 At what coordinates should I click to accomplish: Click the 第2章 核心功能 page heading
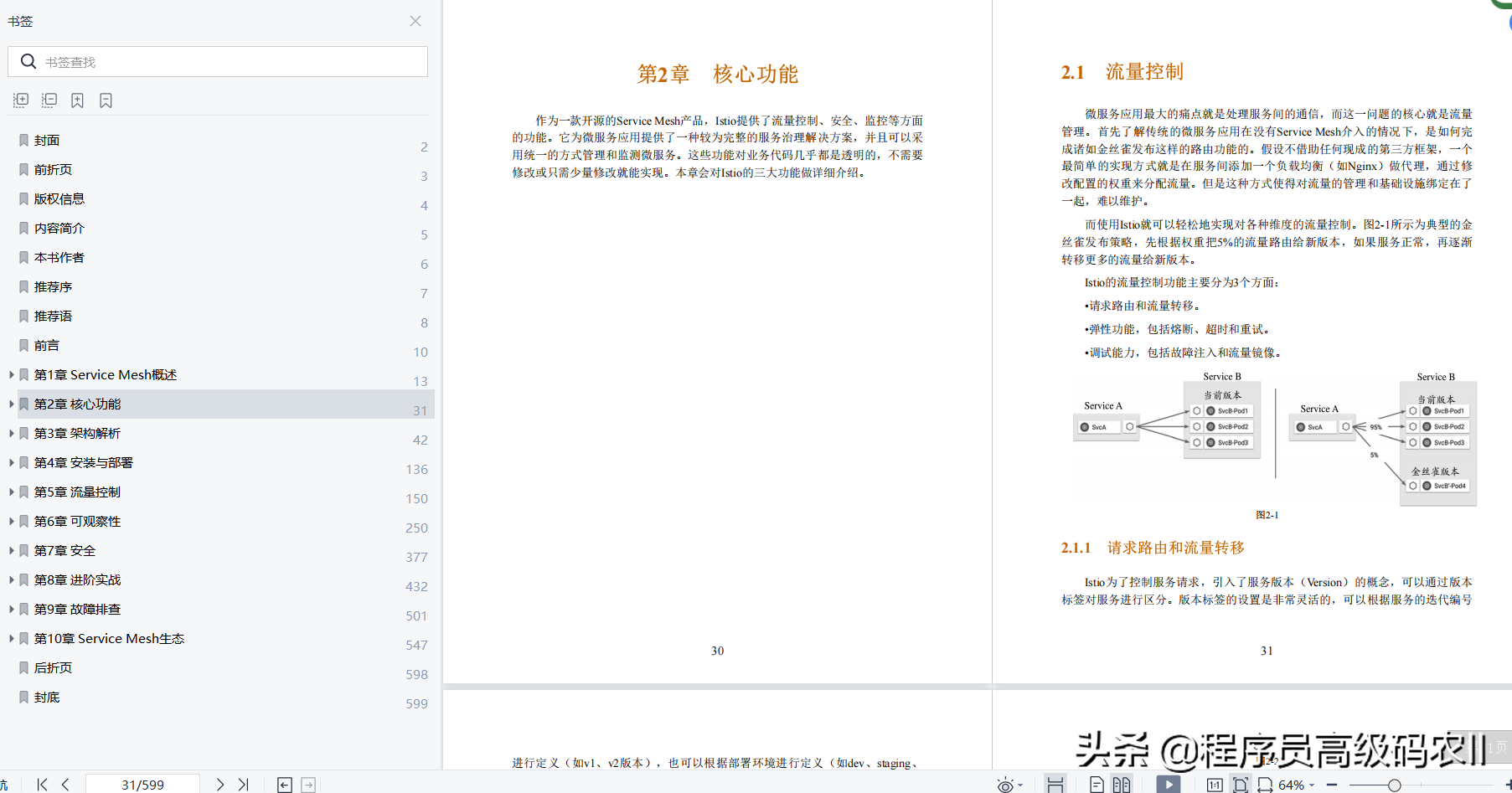click(718, 74)
